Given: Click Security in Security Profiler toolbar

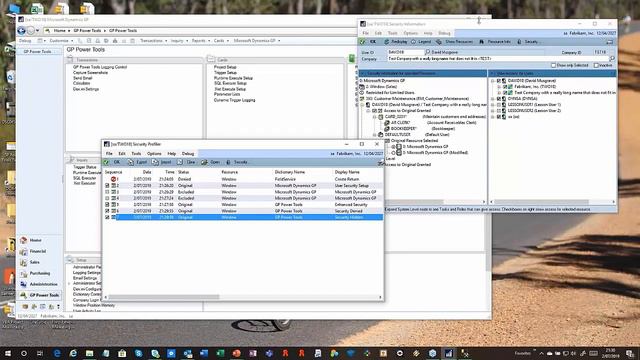Looking at the screenshot, I should pyautogui.click(x=237, y=162).
